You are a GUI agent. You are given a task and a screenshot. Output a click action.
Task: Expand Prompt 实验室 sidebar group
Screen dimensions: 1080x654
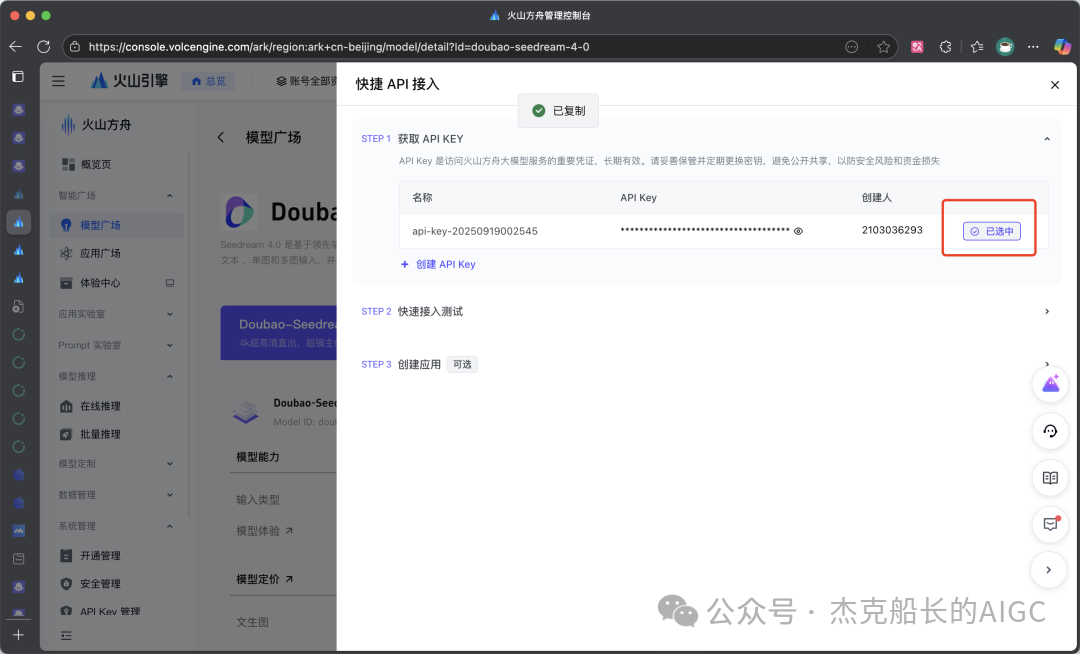click(x=169, y=345)
